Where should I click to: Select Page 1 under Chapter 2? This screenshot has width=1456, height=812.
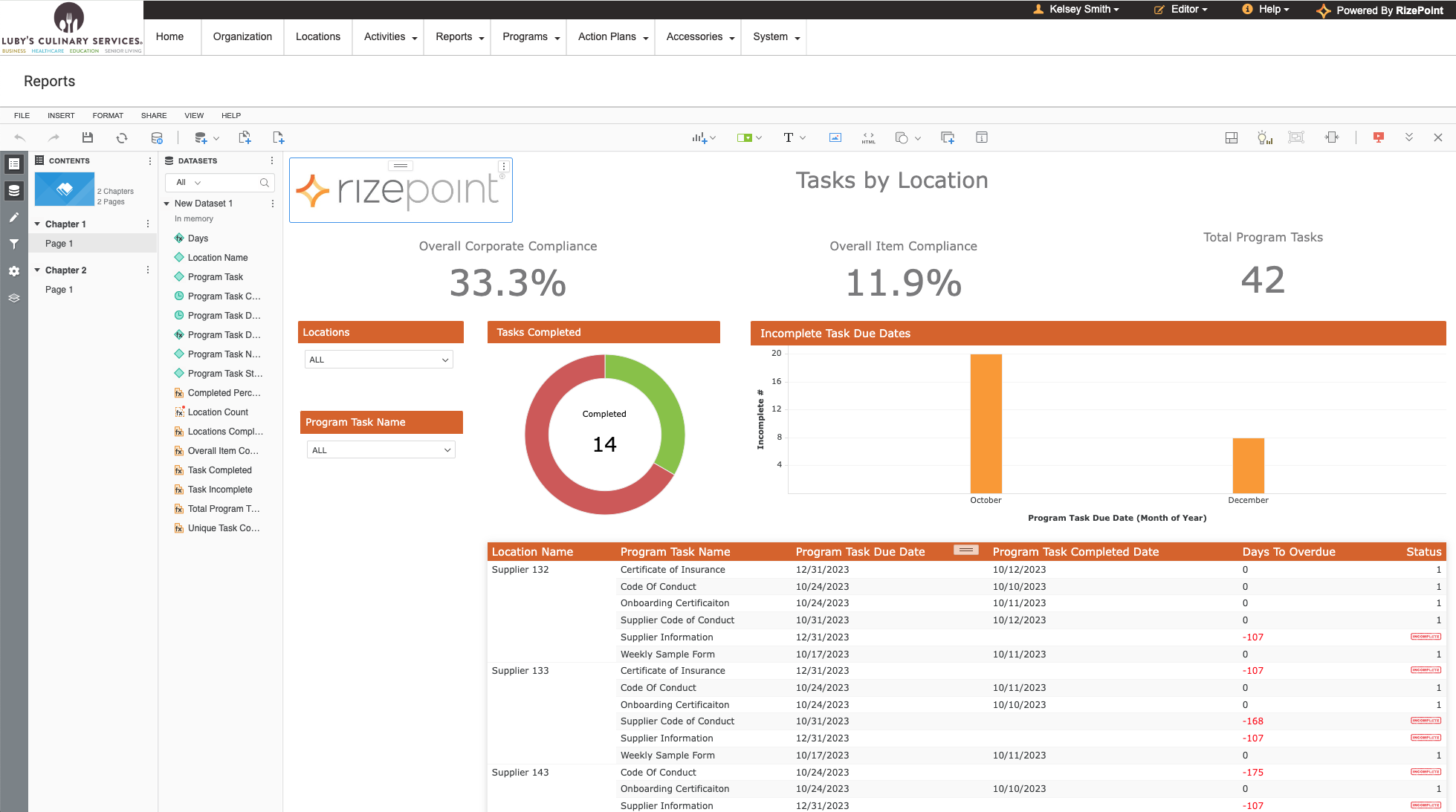pos(59,290)
